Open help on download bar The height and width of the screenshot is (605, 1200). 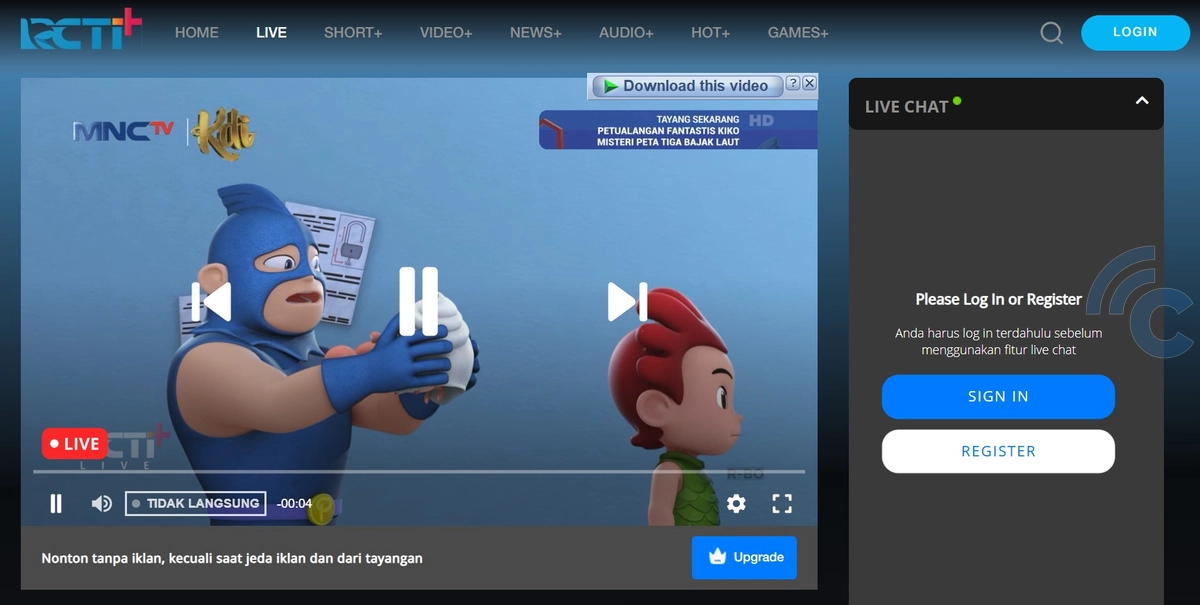pyautogui.click(x=793, y=84)
